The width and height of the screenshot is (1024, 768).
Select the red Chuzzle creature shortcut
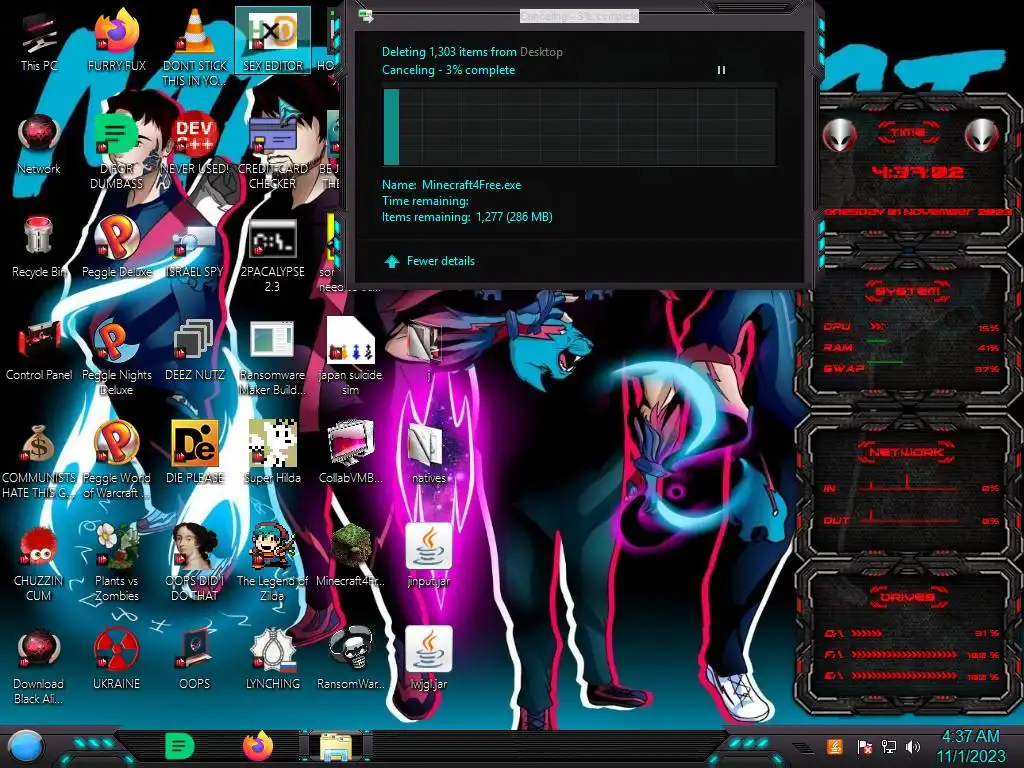tap(39, 563)
